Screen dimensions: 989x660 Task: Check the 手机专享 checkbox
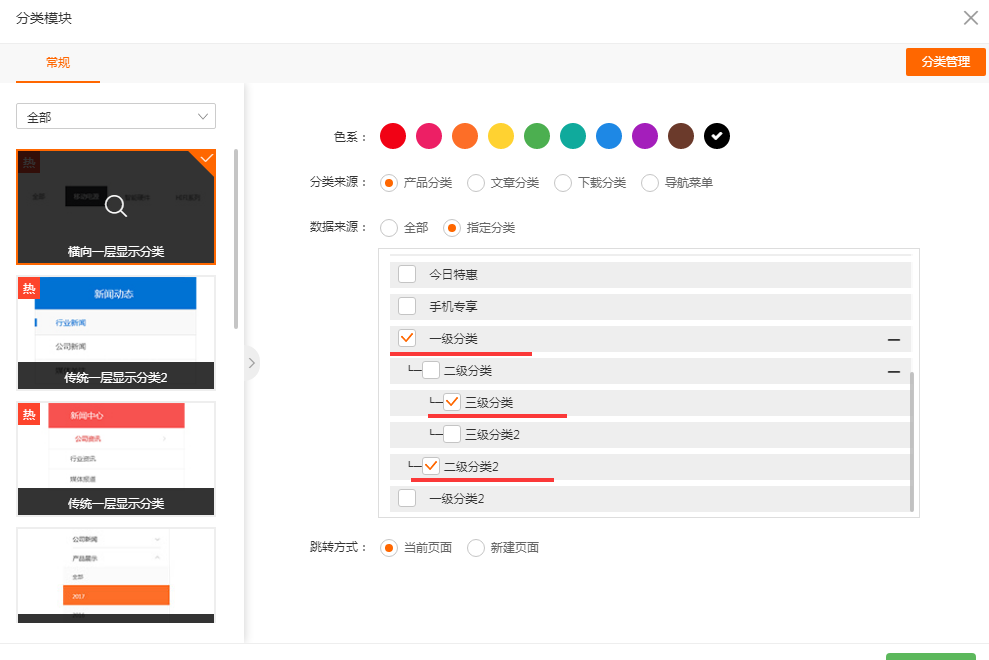coord(407,307)
